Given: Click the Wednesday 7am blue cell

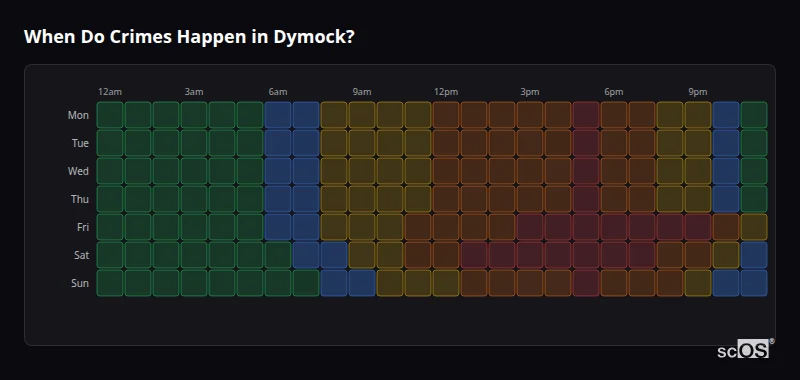Looking at the screenshot, I should click(x=306, y=171).
